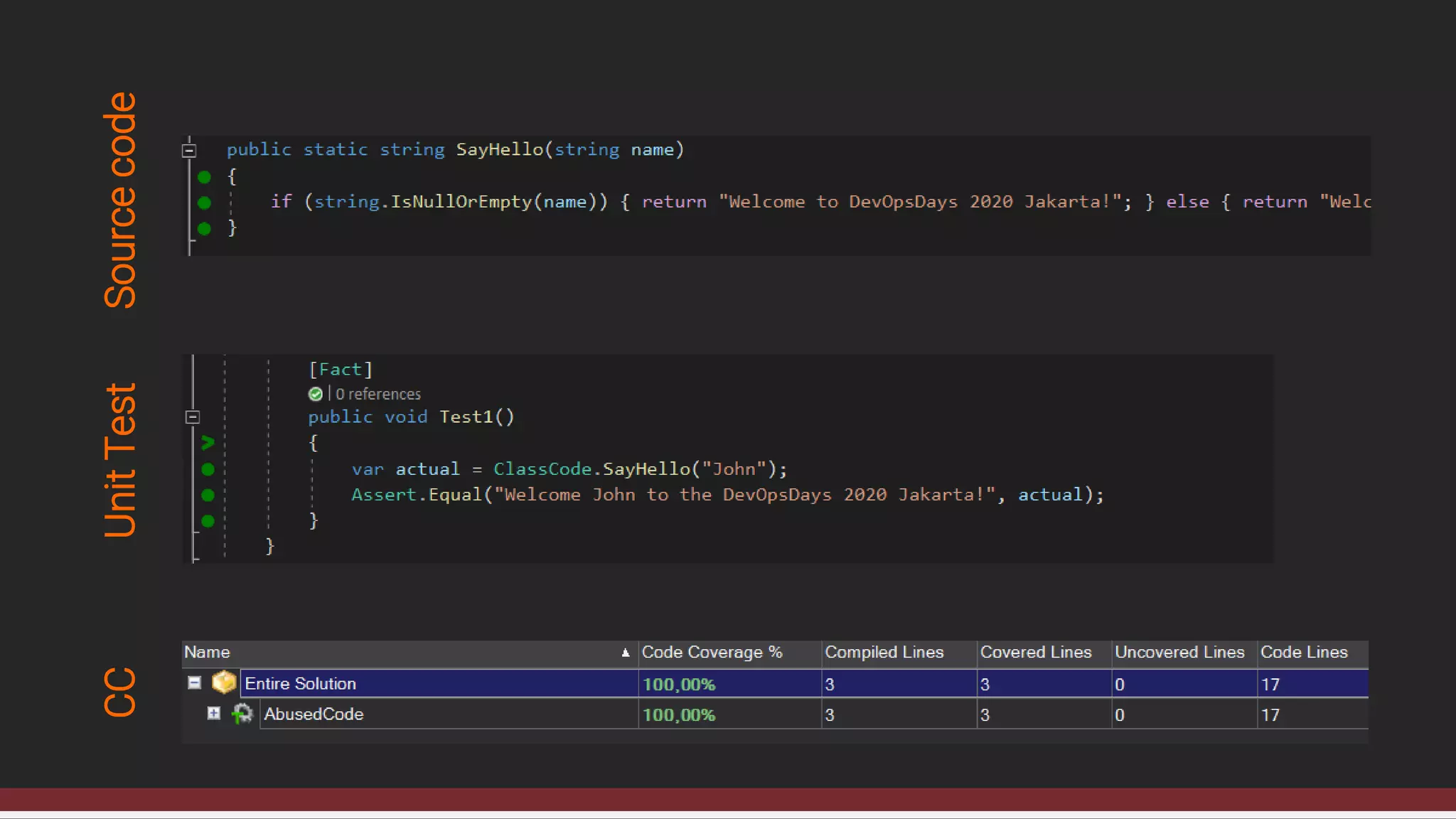The width and height of the screenshot is (1456, 819).
Task: Click ClassCode in the unit test
Action: pyautogui.click(x=542, y=469)
